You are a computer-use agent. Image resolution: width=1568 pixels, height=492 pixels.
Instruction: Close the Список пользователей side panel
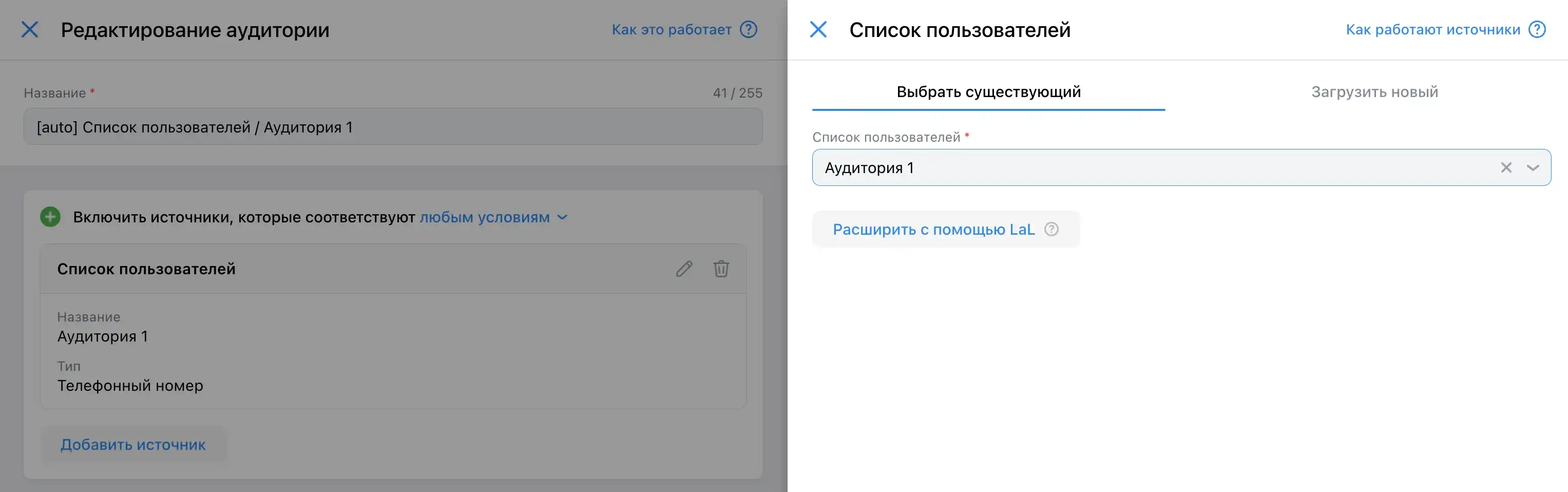818,29
